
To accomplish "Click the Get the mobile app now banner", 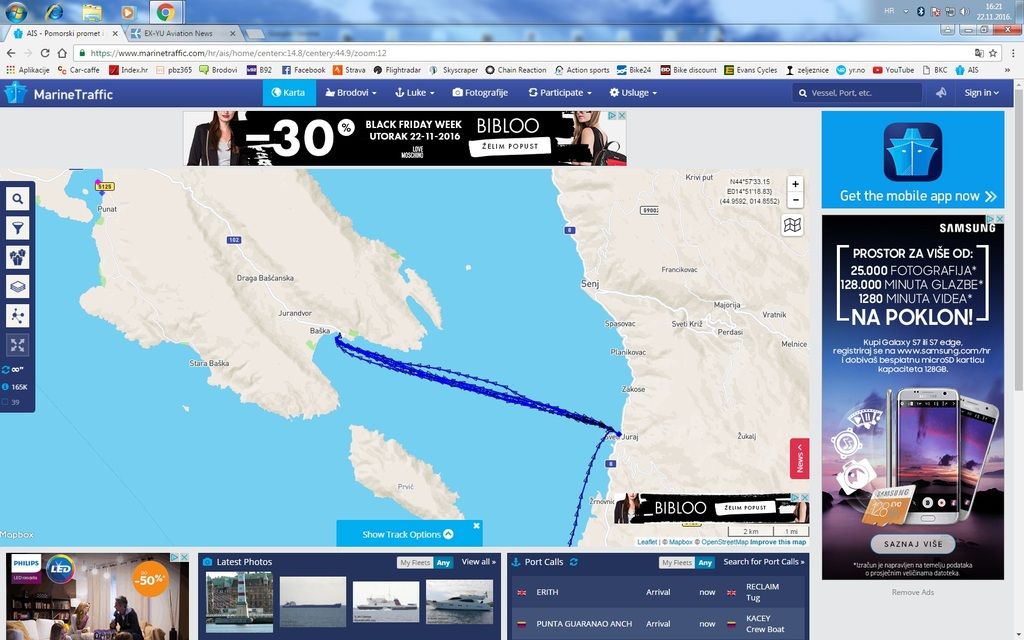I will click(912, 159).
